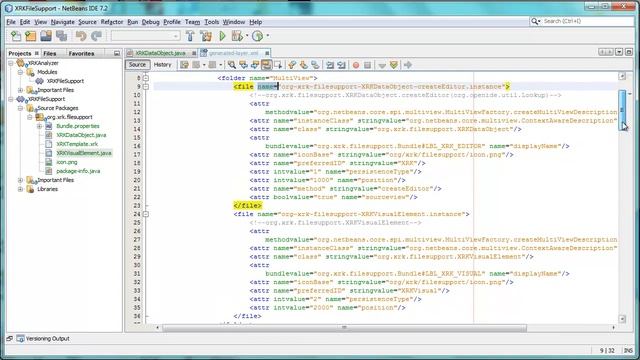This screenshot has height=360, width=640.
Task: Expand the Libraries node
Action: [x=20, y=189]
